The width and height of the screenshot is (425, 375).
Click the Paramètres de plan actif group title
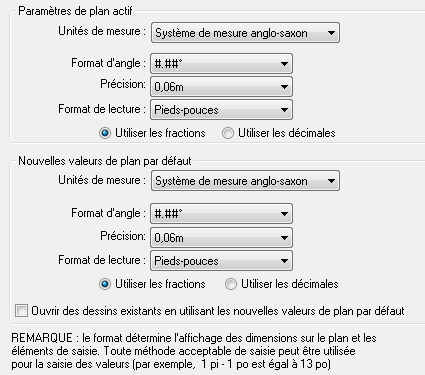[75, 11]
